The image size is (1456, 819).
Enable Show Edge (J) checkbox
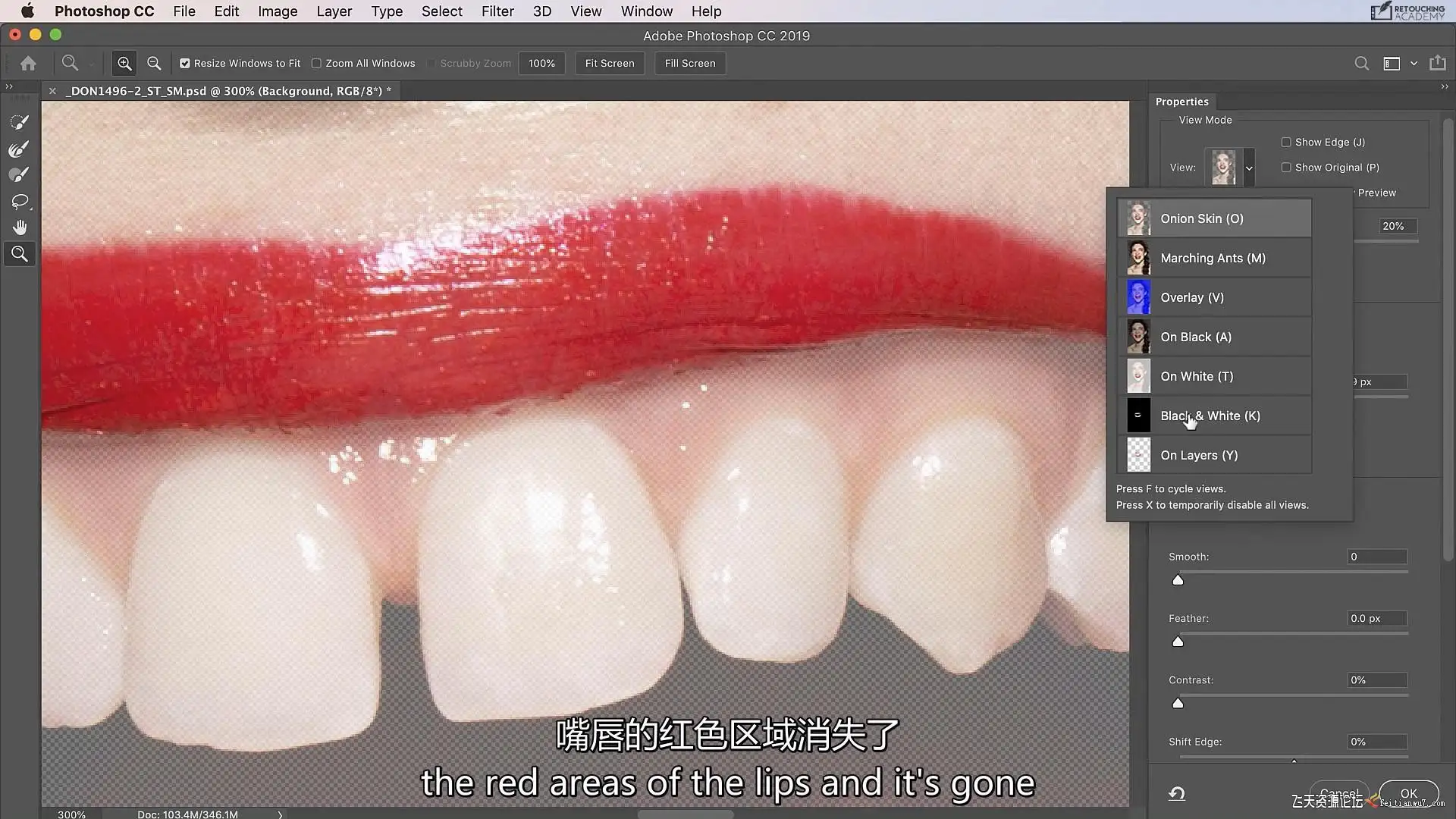tap(1286, 143)
